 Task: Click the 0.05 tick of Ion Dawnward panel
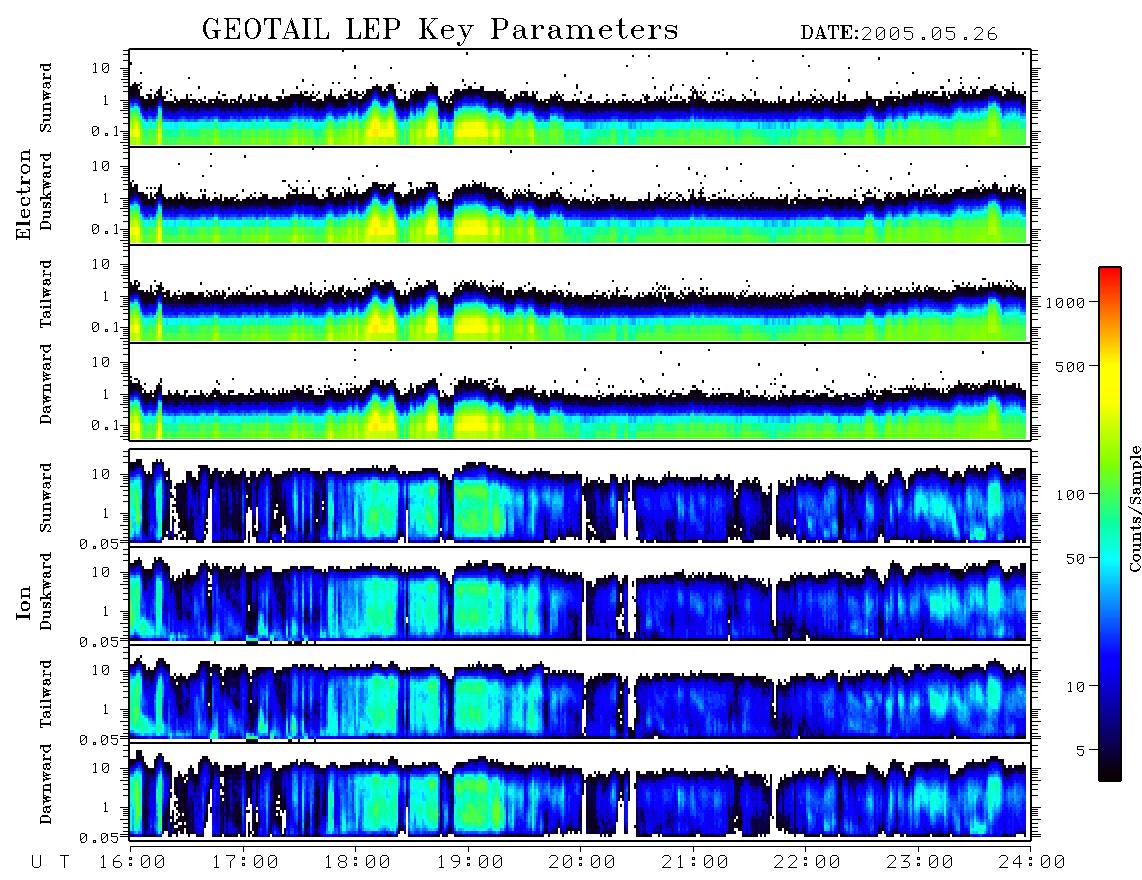tap(99, 838)
